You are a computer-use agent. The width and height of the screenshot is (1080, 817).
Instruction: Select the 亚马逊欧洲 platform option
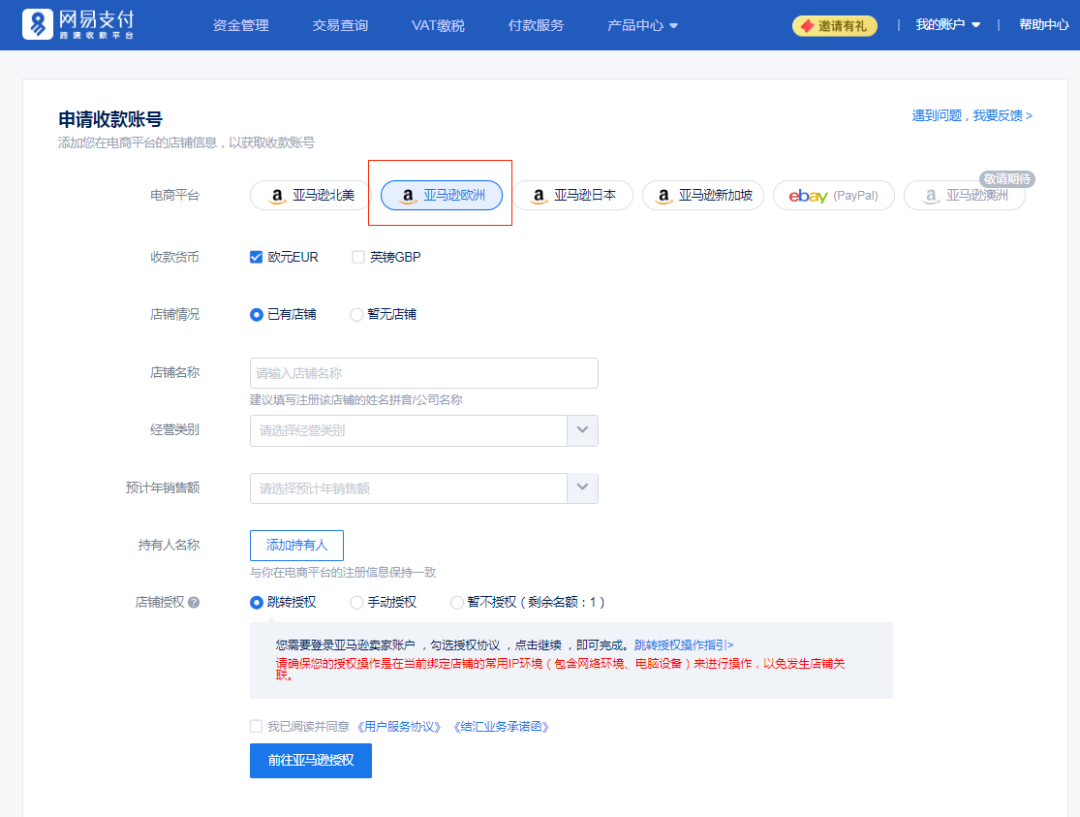point(440,196)
